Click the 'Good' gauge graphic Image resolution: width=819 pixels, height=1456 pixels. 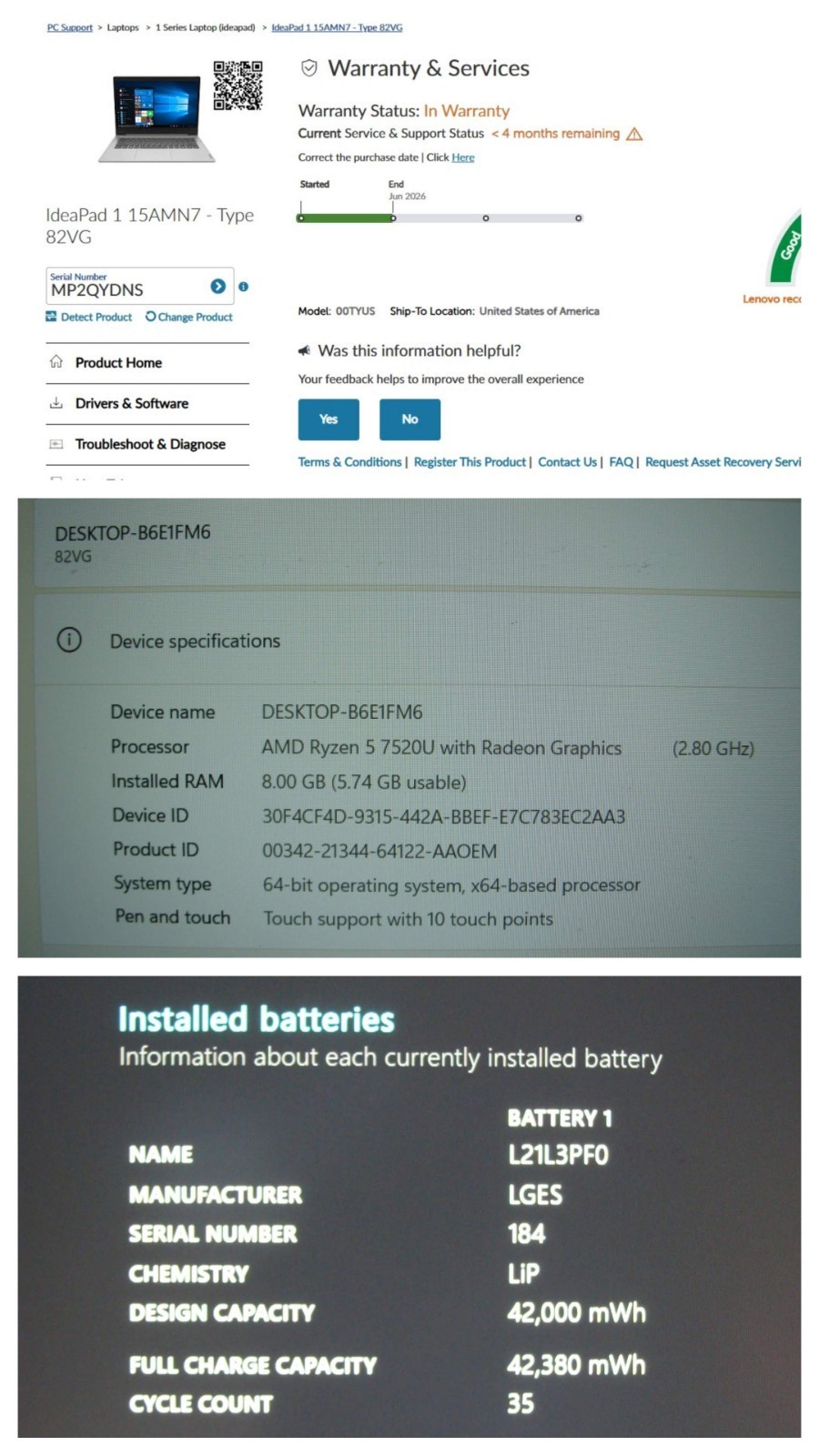(x=785, y=248)
